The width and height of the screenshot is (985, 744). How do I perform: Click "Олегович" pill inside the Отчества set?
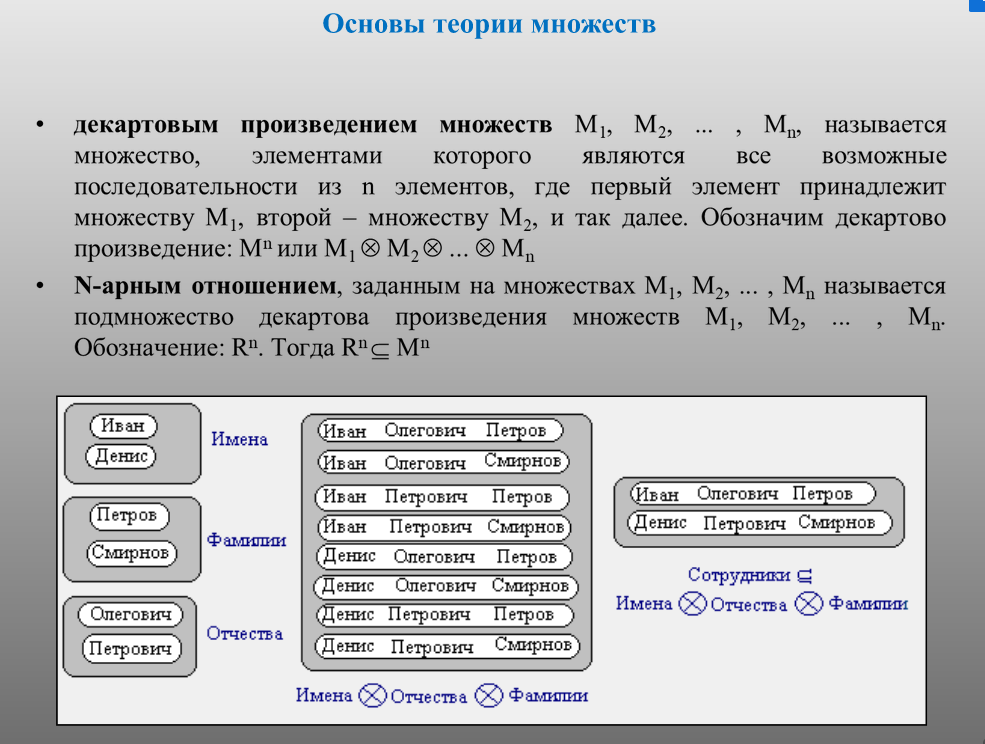point(130,614)
